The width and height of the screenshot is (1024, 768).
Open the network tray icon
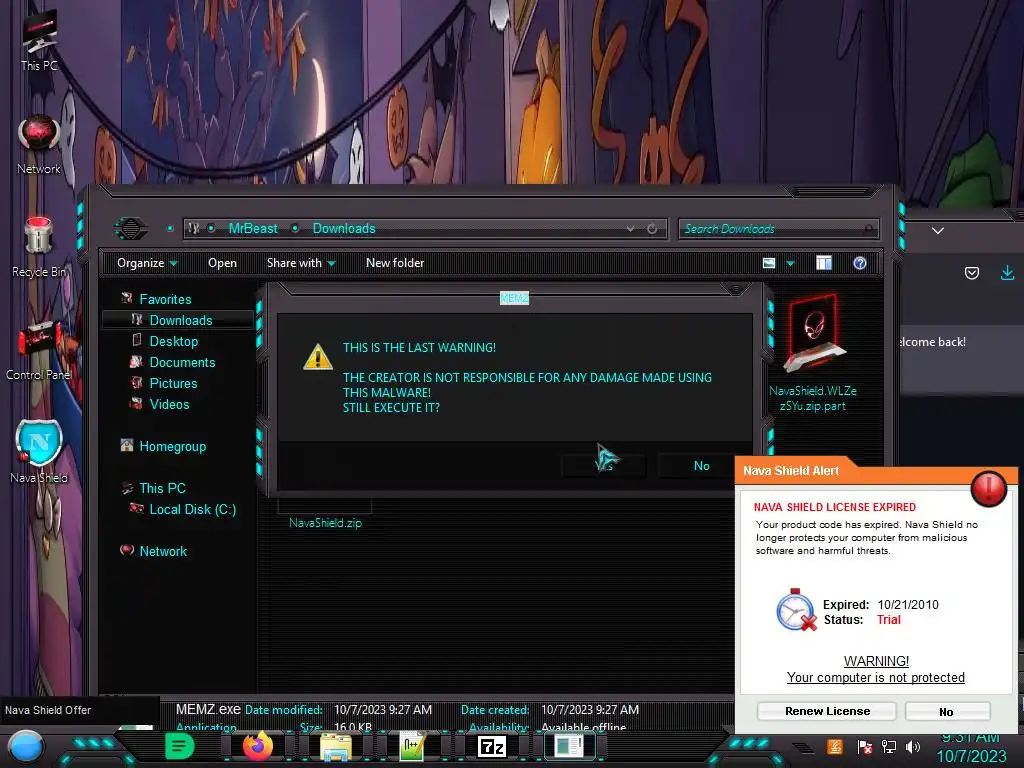(x=889, y=746)
